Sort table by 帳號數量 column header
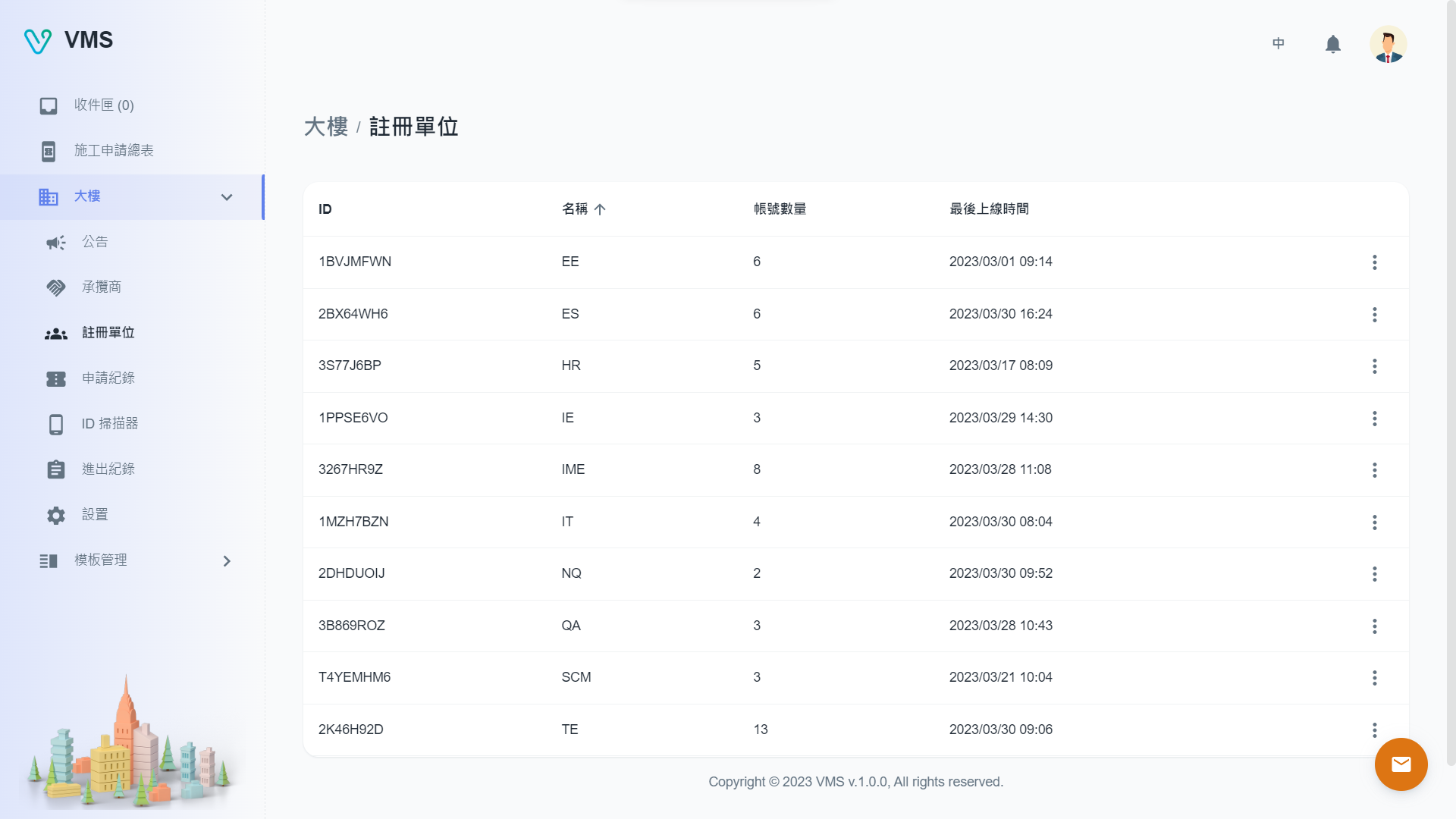Viewport: 1456px width, 819px height. (x=780, y=209)
